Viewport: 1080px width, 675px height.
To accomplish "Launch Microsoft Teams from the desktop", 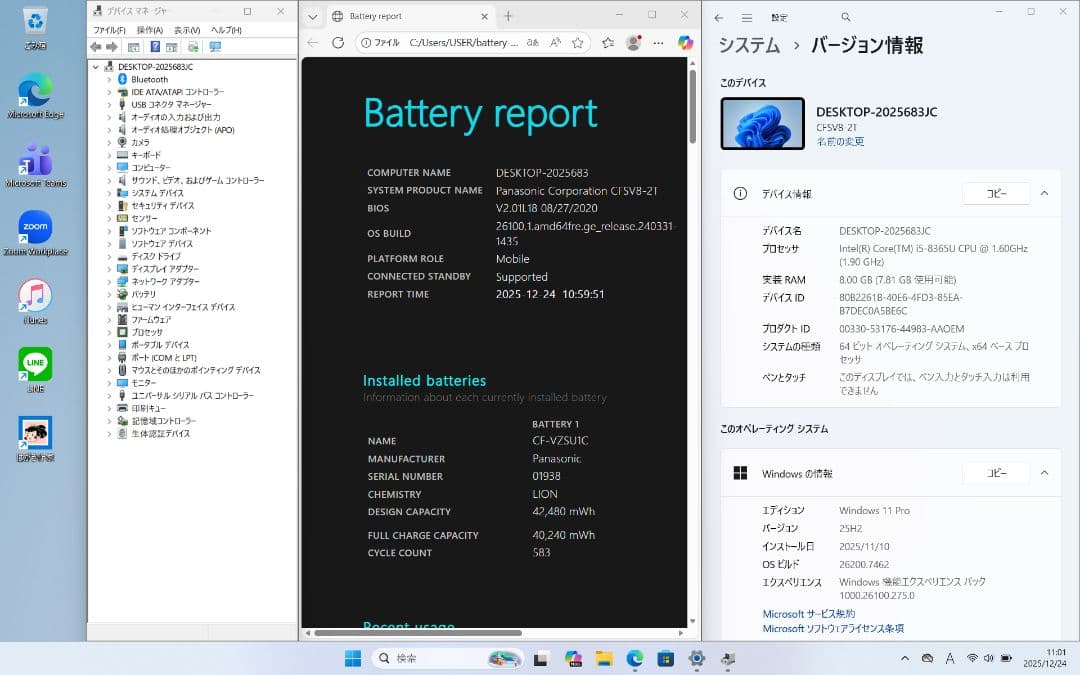I will [x=35, y=165].
